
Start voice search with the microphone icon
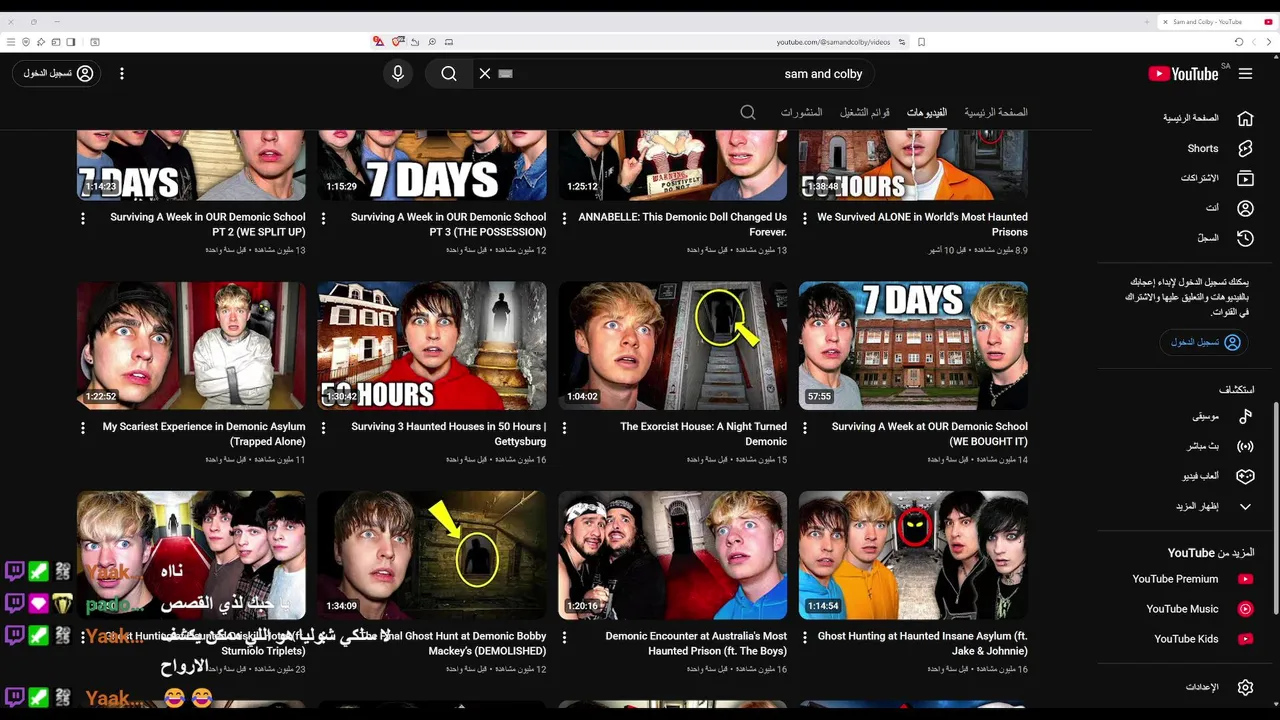(x=398, y=74)
